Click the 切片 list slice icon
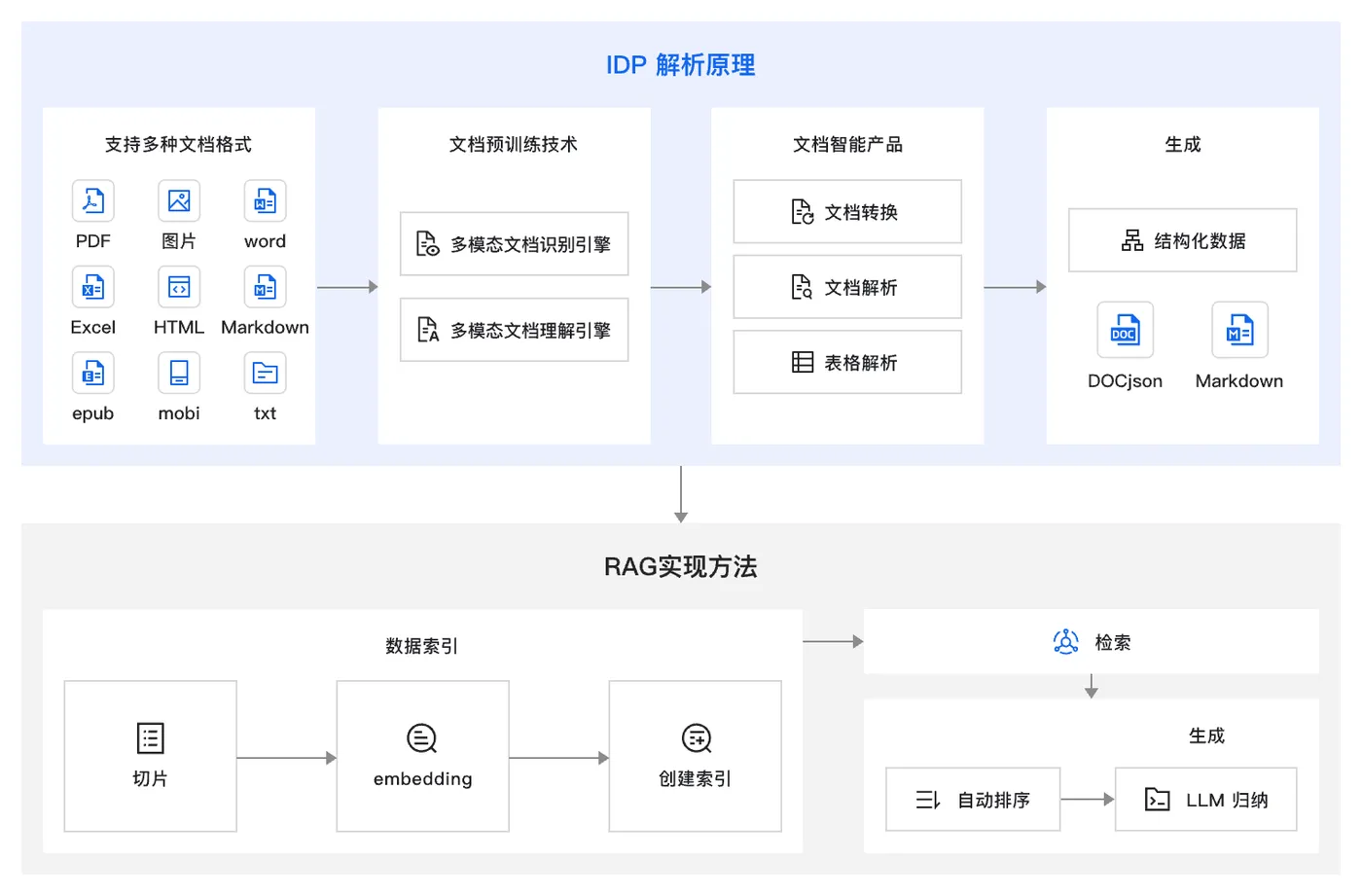The image size is (1362, 896). [151, 738]
